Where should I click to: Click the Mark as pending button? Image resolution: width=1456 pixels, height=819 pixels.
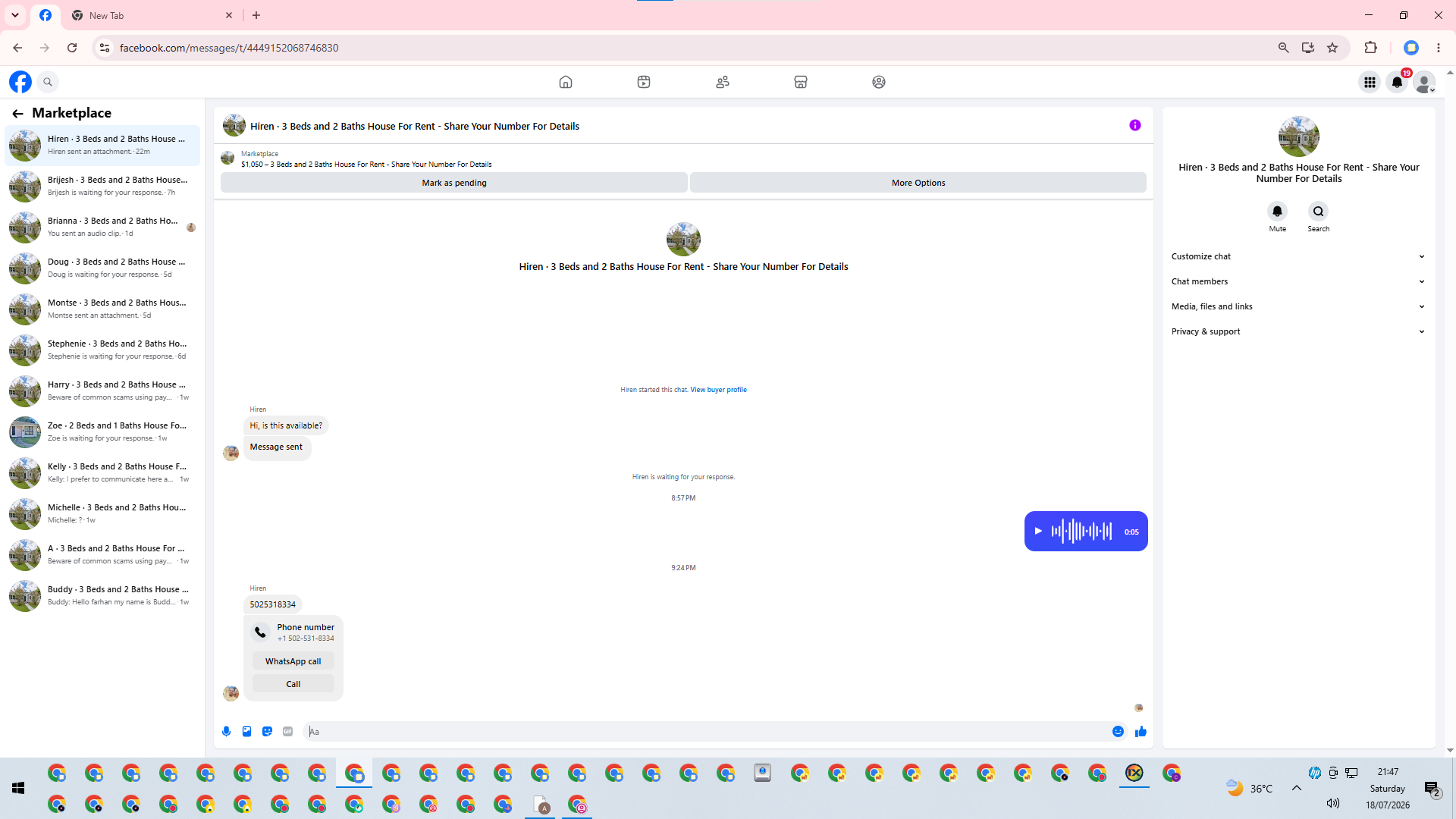coord(454,183)
